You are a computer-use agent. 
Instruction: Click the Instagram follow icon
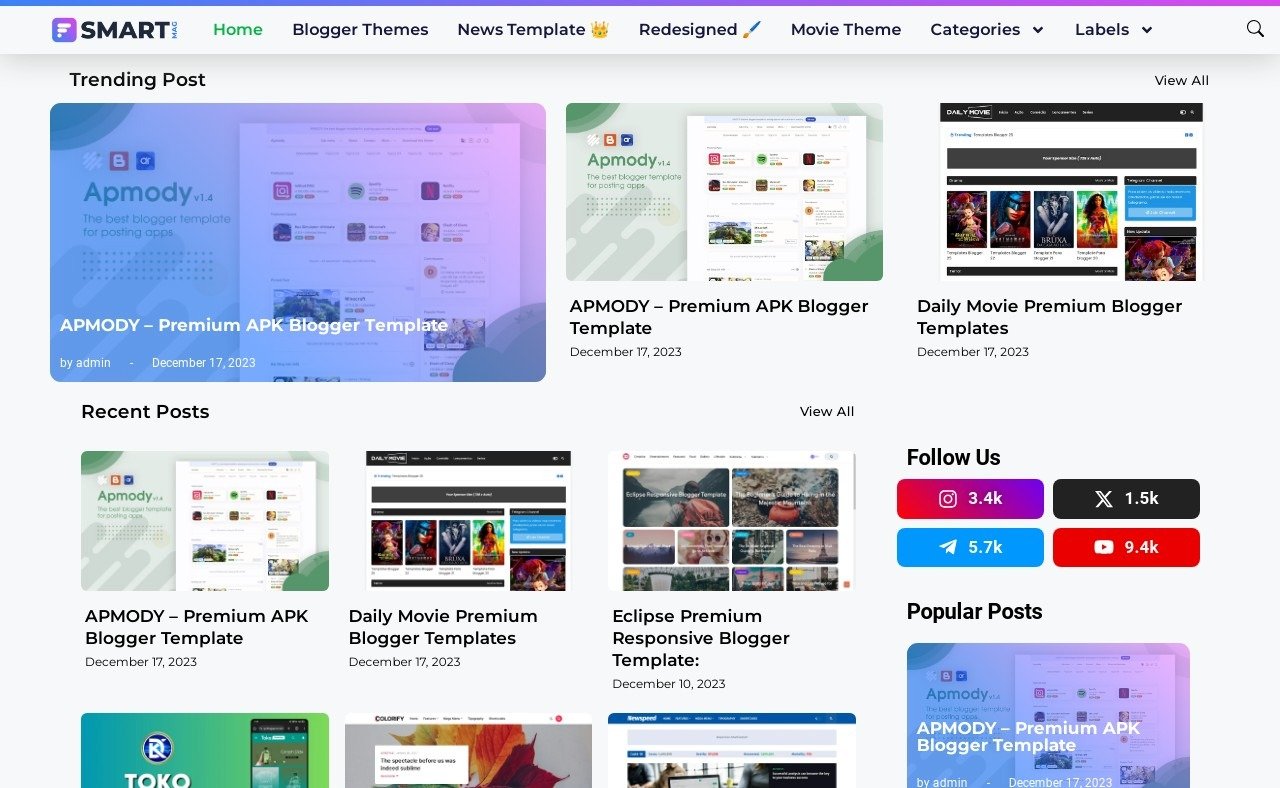coord(948,498)
